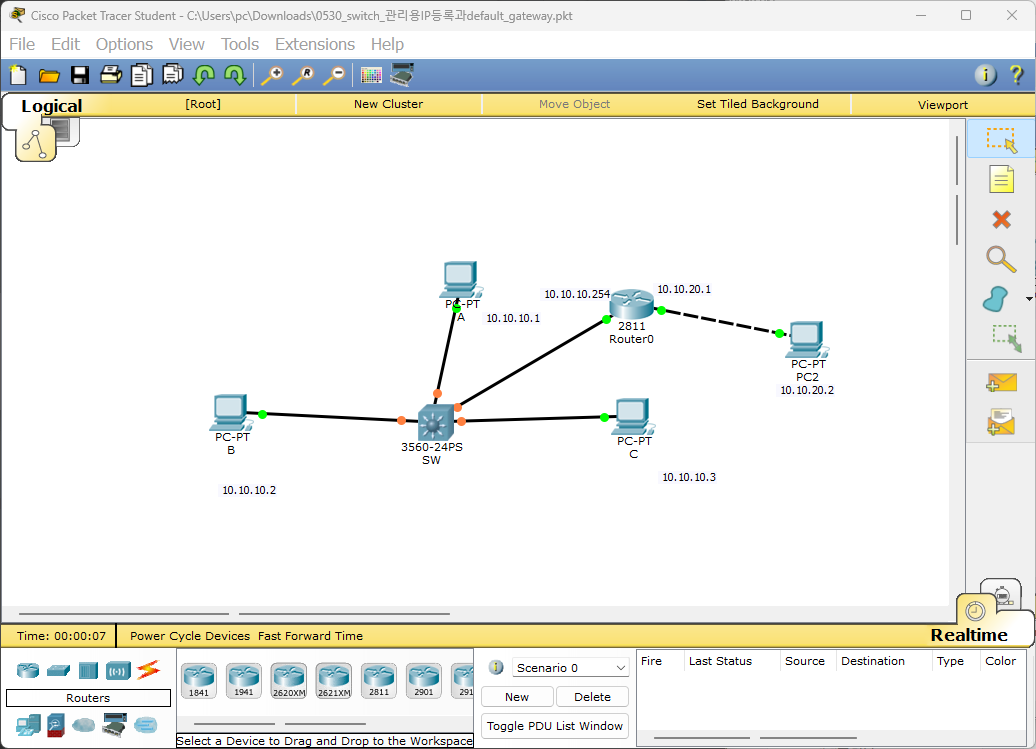1036x749 pixels.
Task: Choose the Resize Shape tool
Action: [x=1006, y=338]
